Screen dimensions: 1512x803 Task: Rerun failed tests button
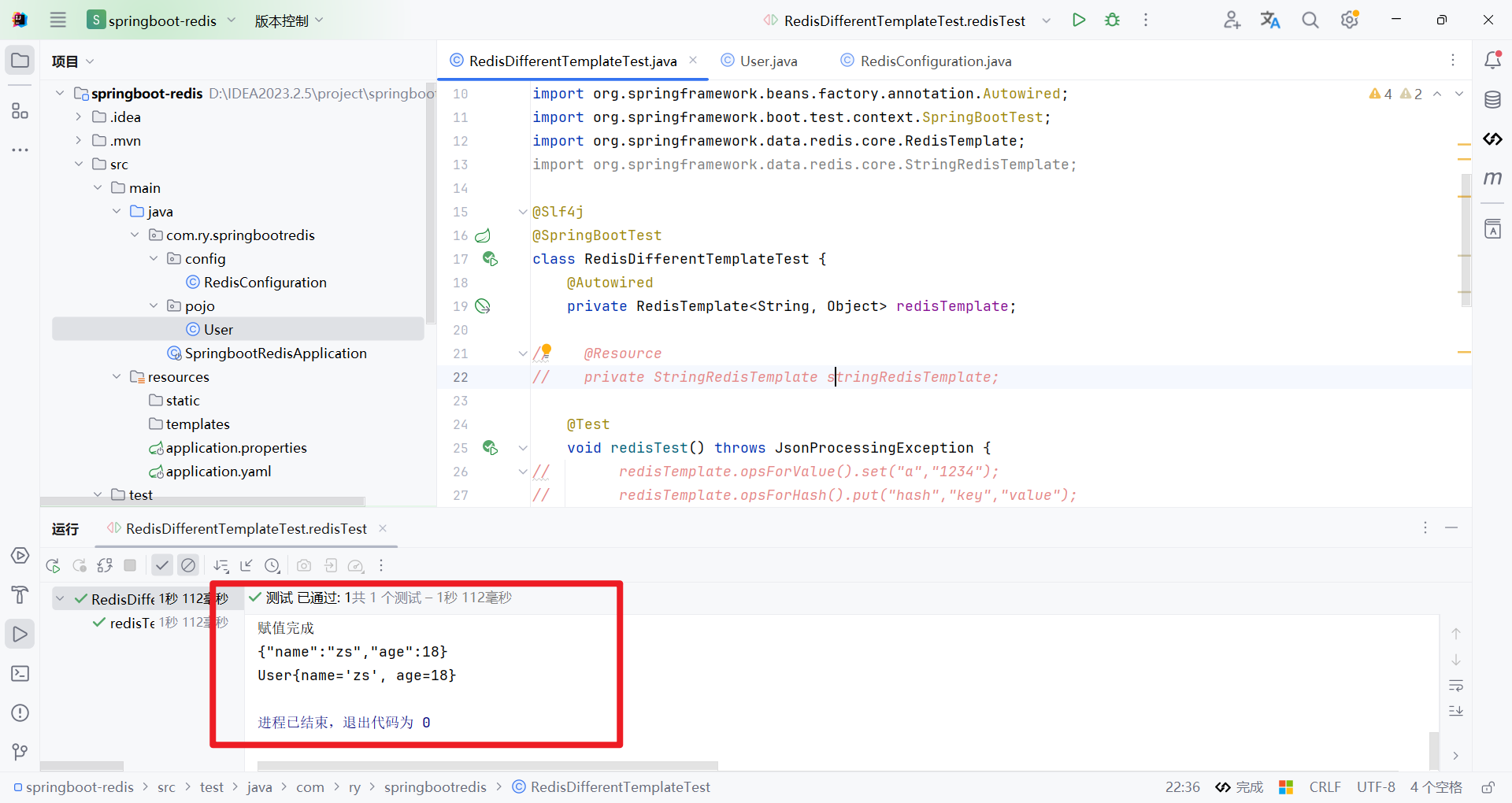tap(80, 565)
